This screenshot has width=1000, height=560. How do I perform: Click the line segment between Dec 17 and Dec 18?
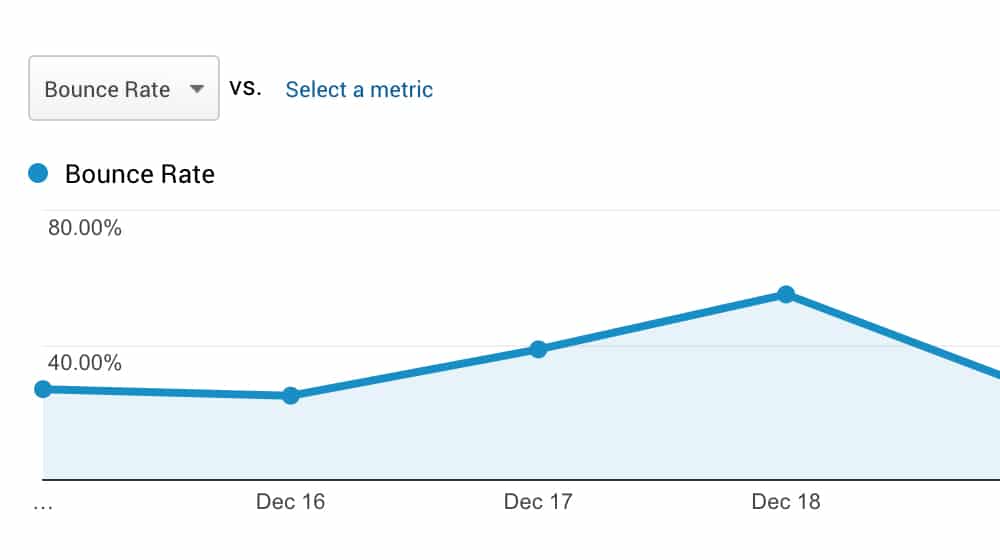point(662,322)
